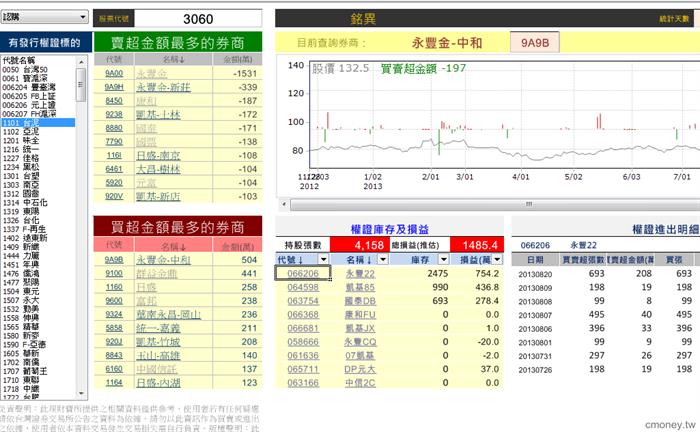Open the 損益 column filter arrow
This screenshot has height=432, width=700.
[x=497, y=259]
